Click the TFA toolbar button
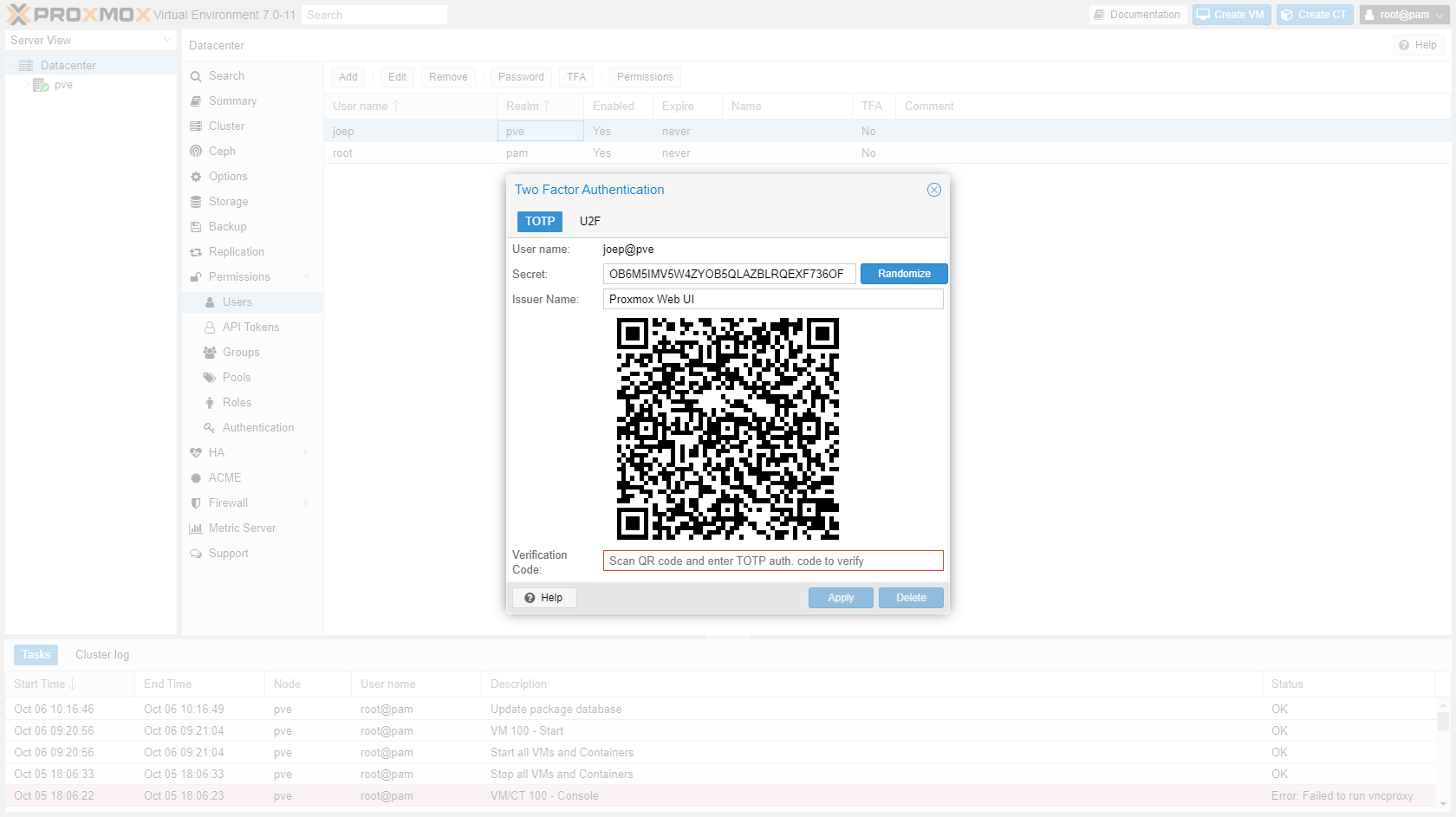 (x=576, y=77)
